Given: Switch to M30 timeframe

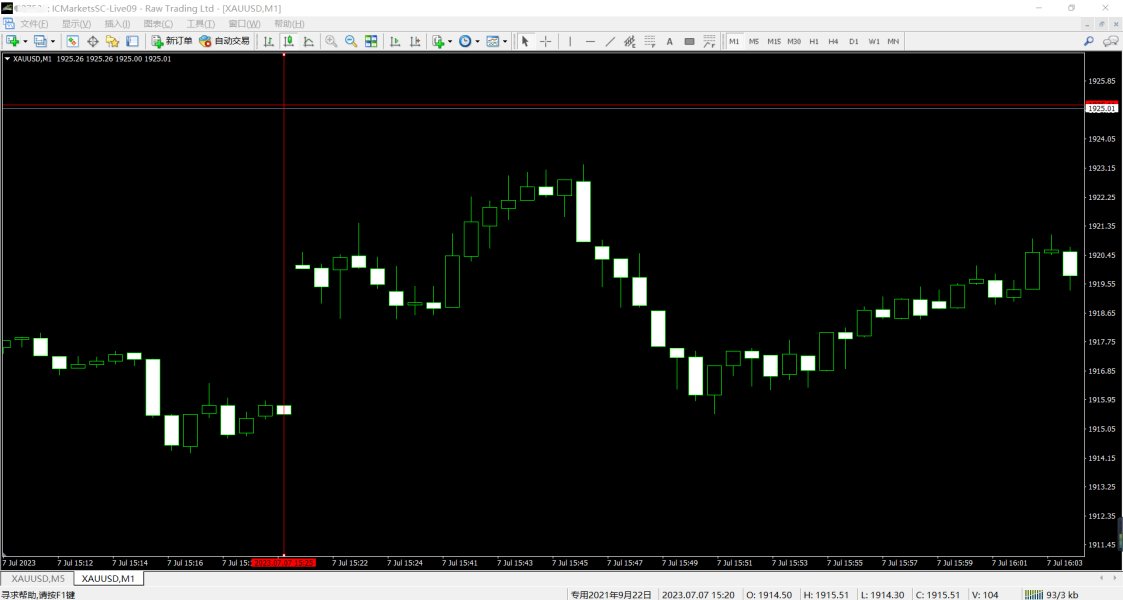Looking at the screenshot, I should [794, 42].
